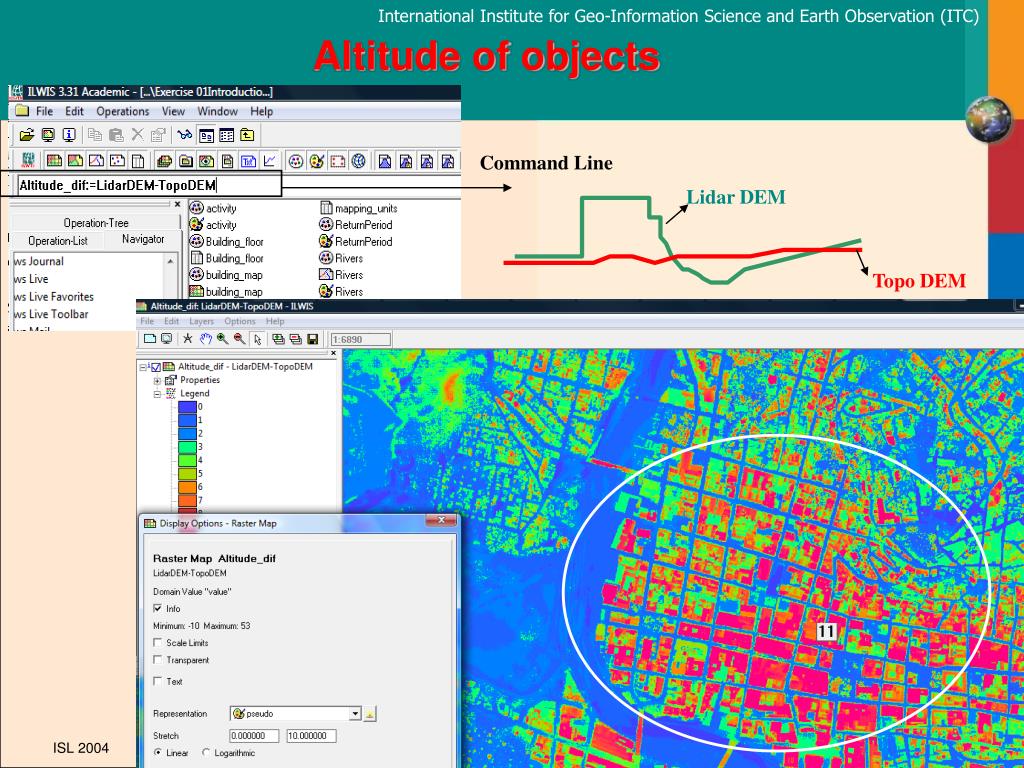This screenshot has height=768, width=1024.
Task: Open the Help menu in ILWIS main window
Action: [261, 111]
